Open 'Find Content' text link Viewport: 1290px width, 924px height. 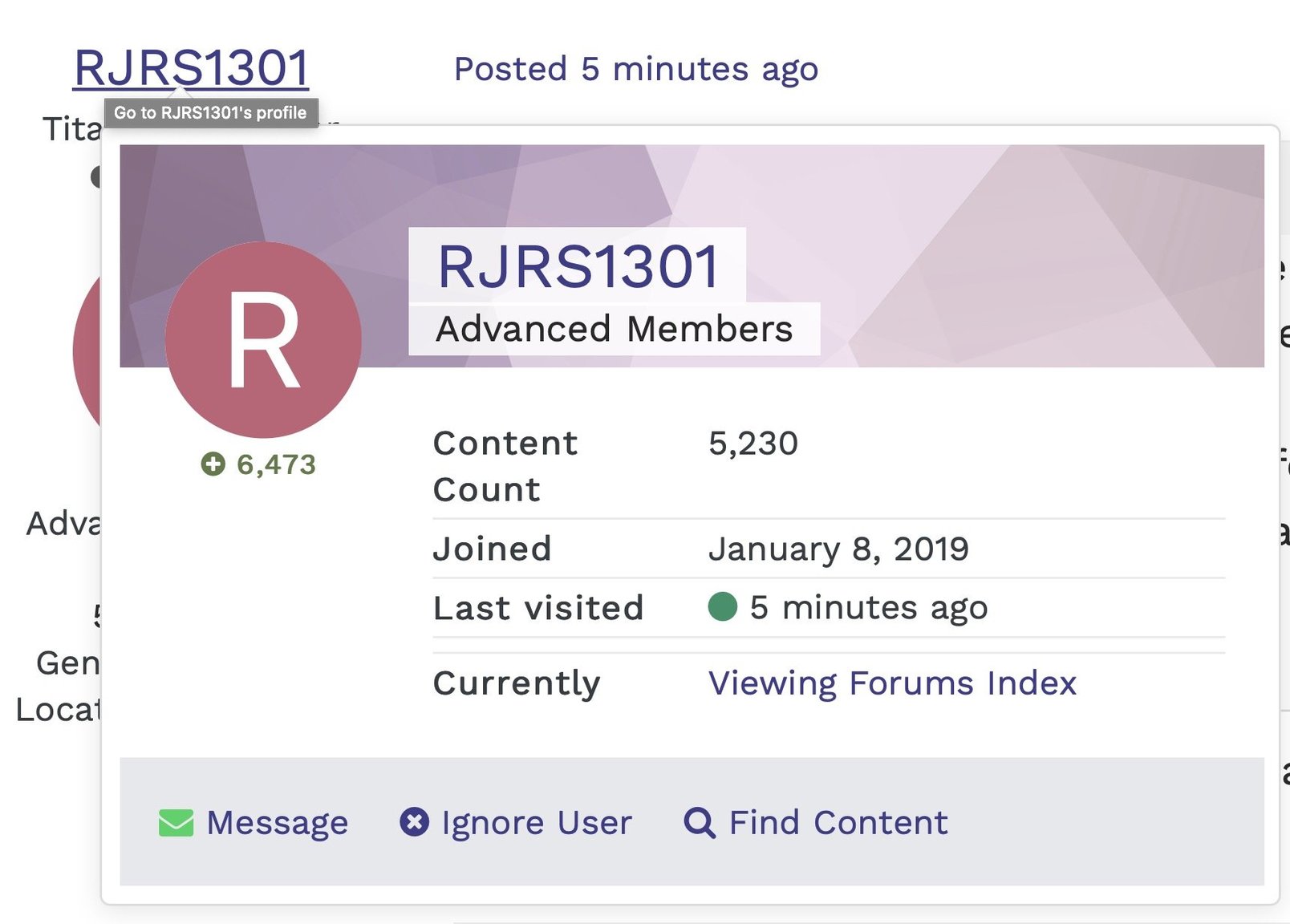click(x=838, y=823)
